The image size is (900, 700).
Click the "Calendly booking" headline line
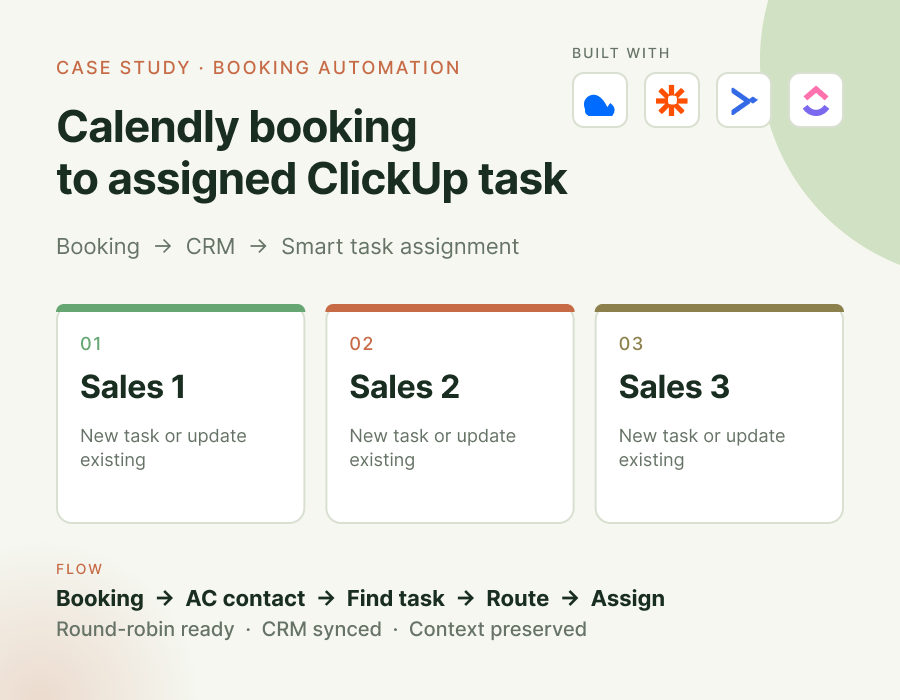click(x=236, y=128)
